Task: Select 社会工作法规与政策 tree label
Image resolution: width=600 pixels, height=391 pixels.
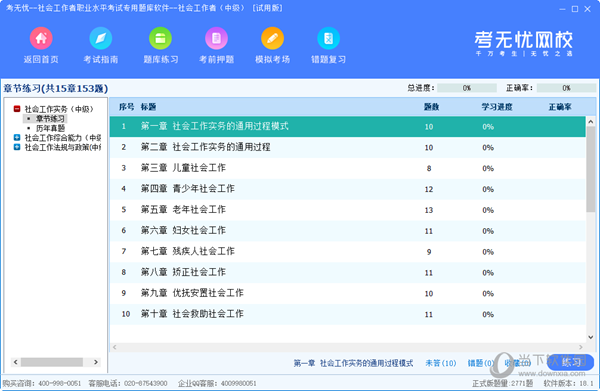Action: (63, 147)
